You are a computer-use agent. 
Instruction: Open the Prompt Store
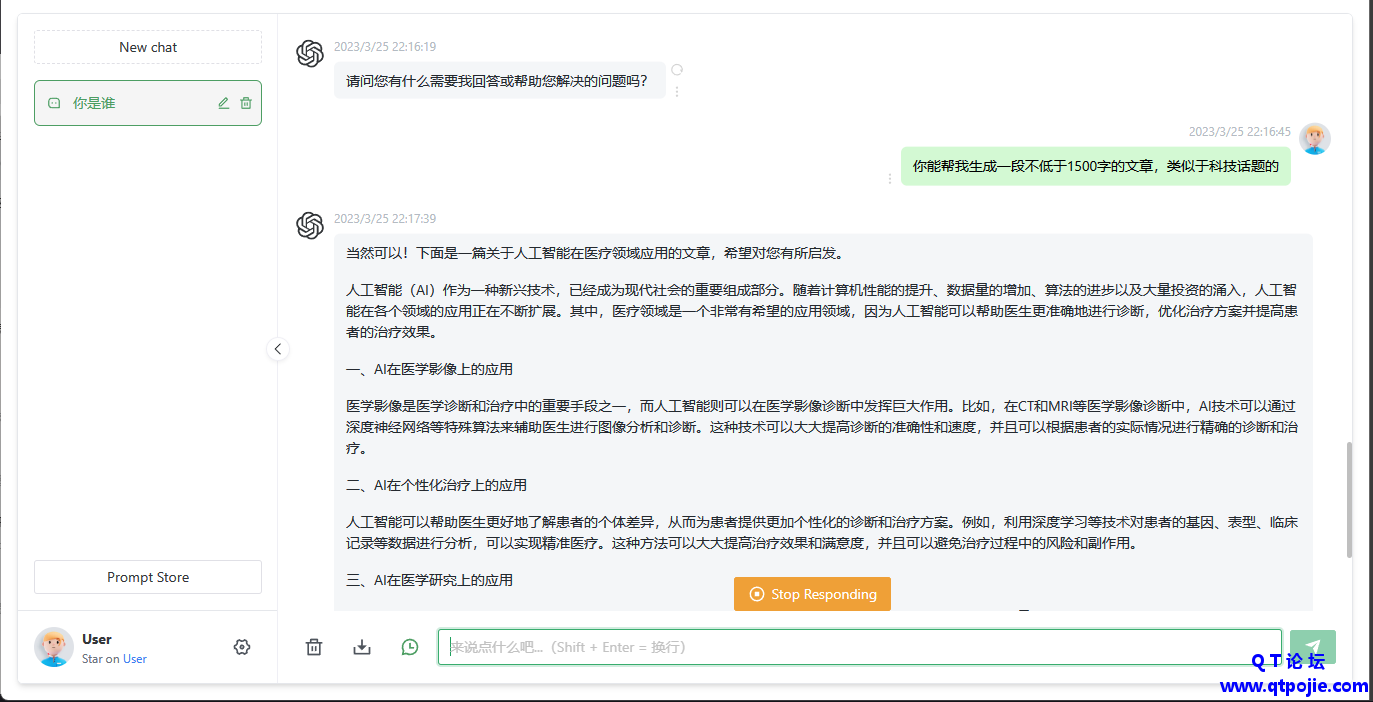pos(148,577)
